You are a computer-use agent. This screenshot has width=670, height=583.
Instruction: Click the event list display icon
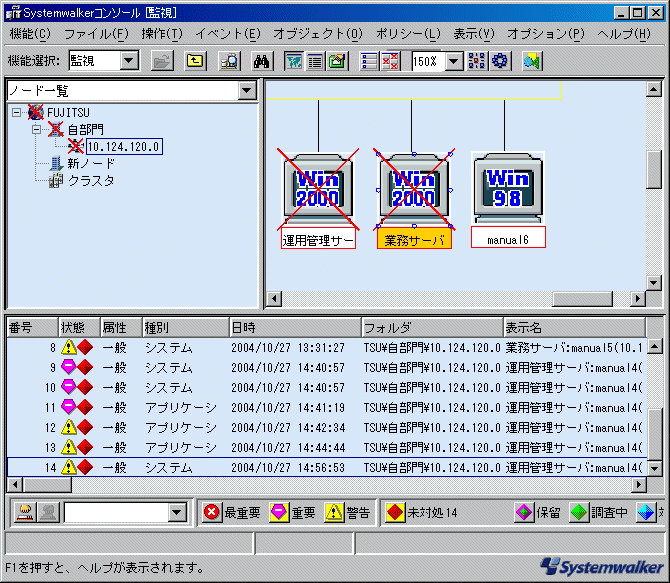click(369, 61)
